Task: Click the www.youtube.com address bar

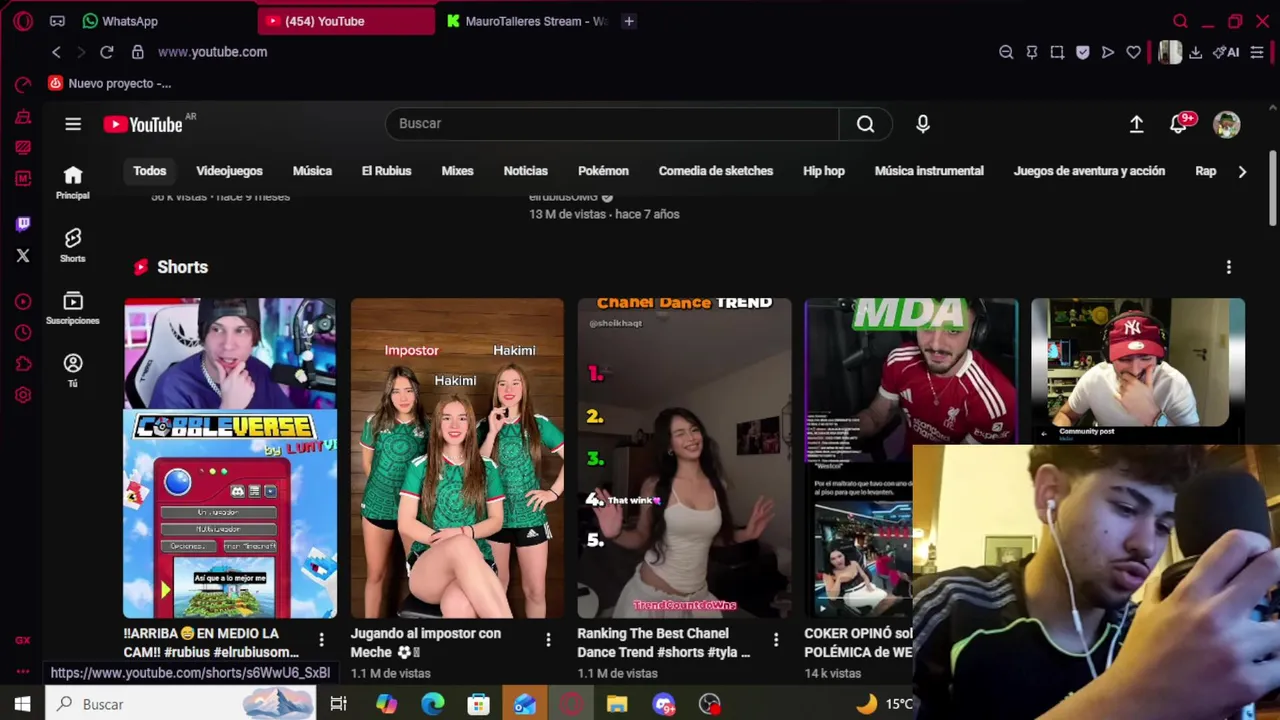Action: pyautogui.click(x=212, y=52)
